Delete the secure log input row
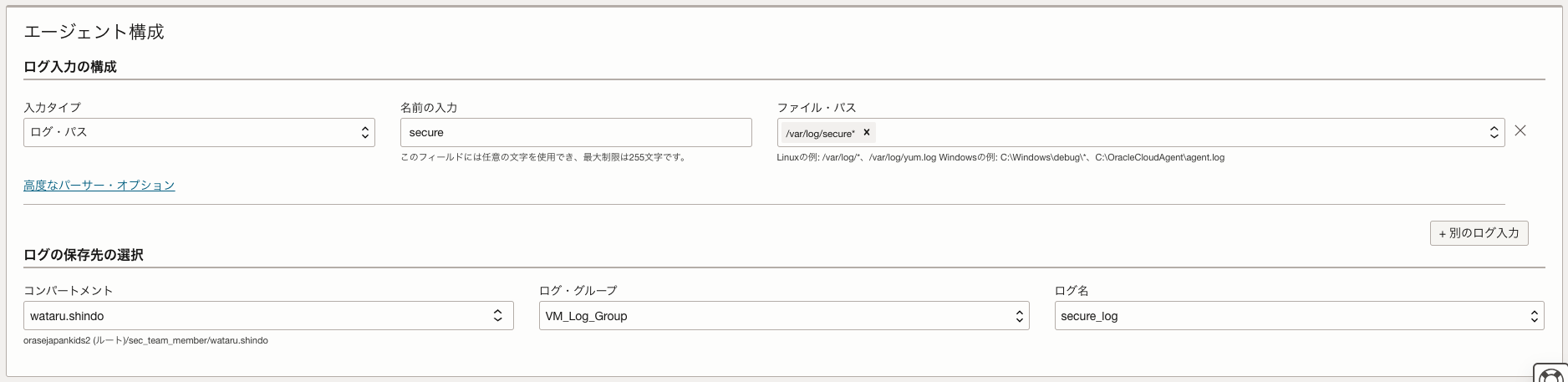The image size is (1568, 382). [1520, 131]
